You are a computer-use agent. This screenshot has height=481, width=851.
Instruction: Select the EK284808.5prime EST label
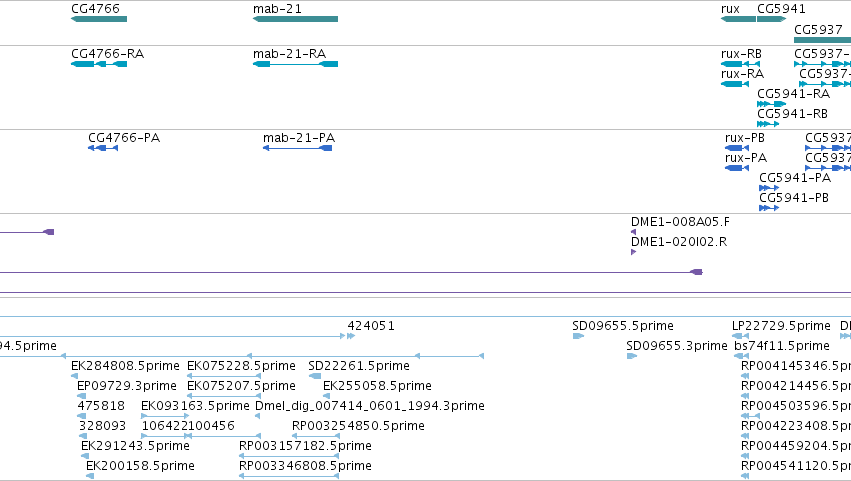(x=125, y=366)
